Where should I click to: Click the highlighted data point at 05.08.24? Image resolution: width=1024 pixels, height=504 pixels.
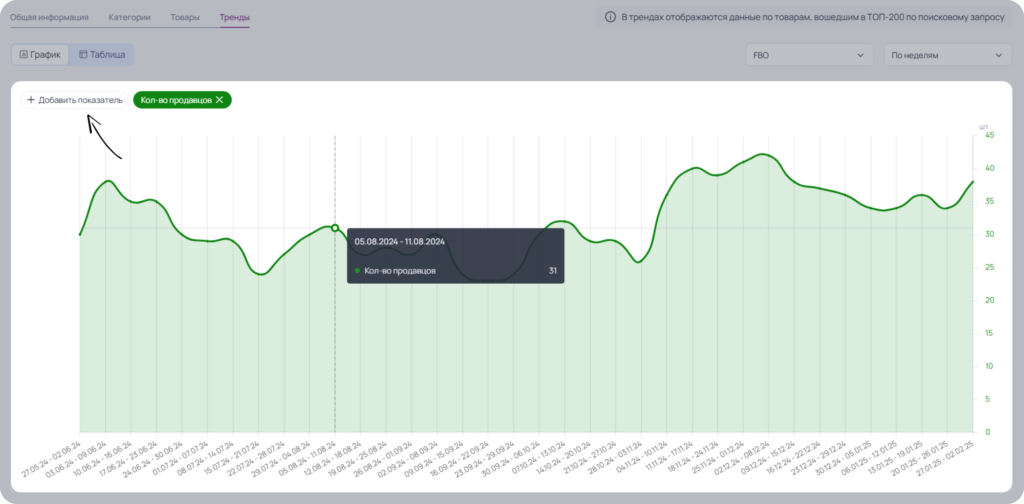coord(335,228)
